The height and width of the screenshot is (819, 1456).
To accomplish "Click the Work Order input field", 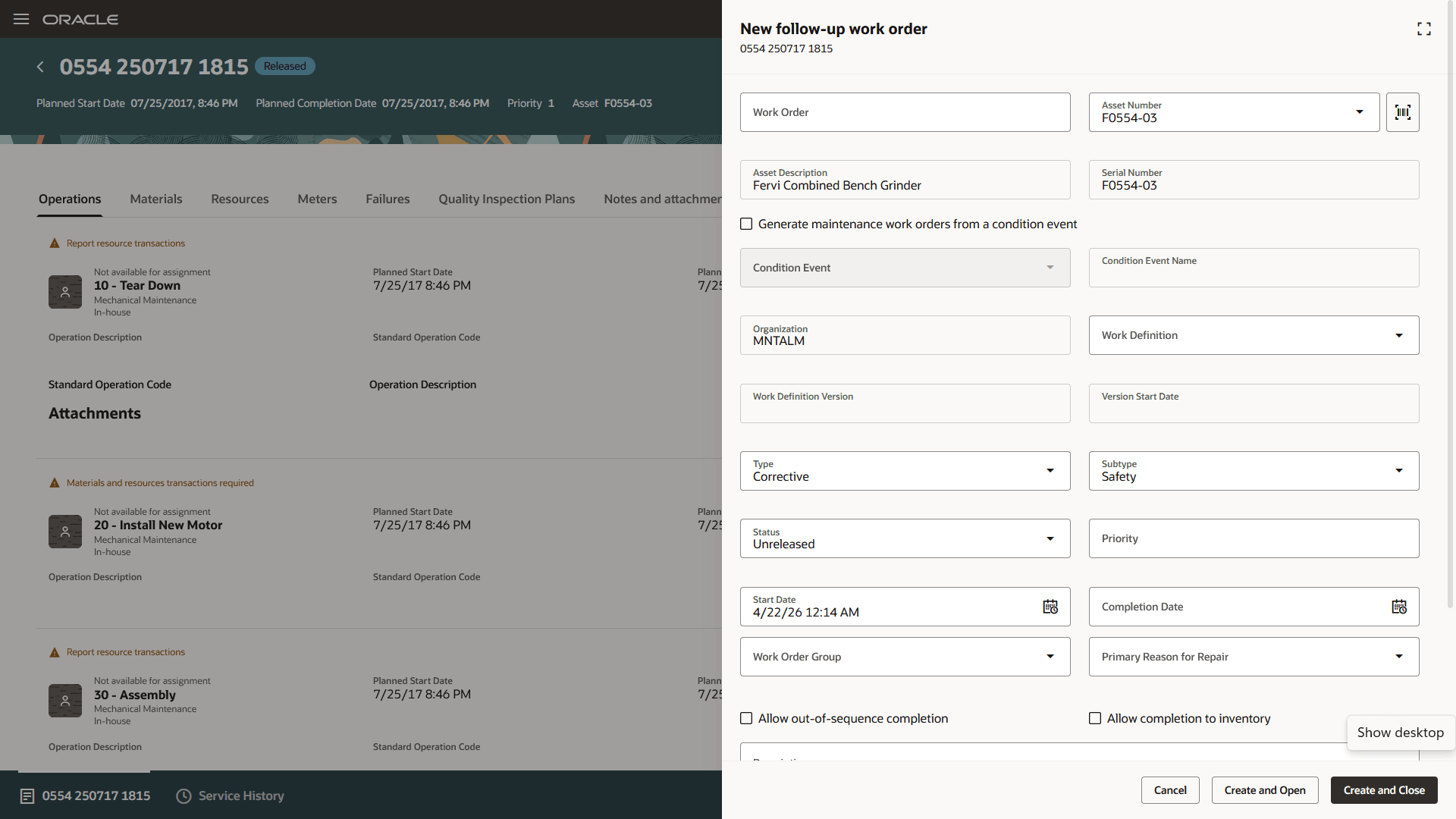I will [905, 112].
